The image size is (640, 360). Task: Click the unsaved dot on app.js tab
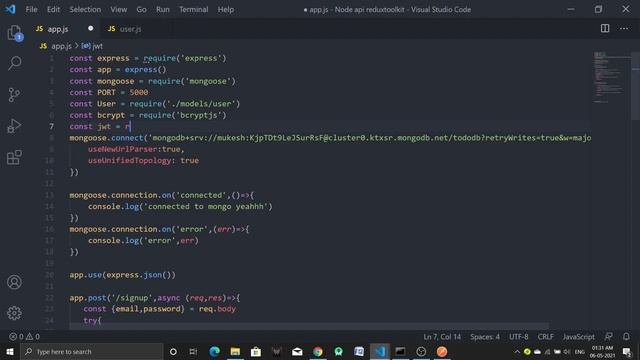click(91, 29)
